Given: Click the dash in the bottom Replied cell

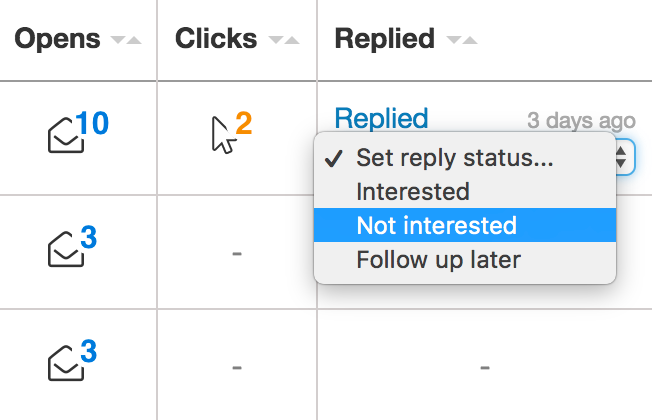Looking at the screenshot, I should pos(484,367).
